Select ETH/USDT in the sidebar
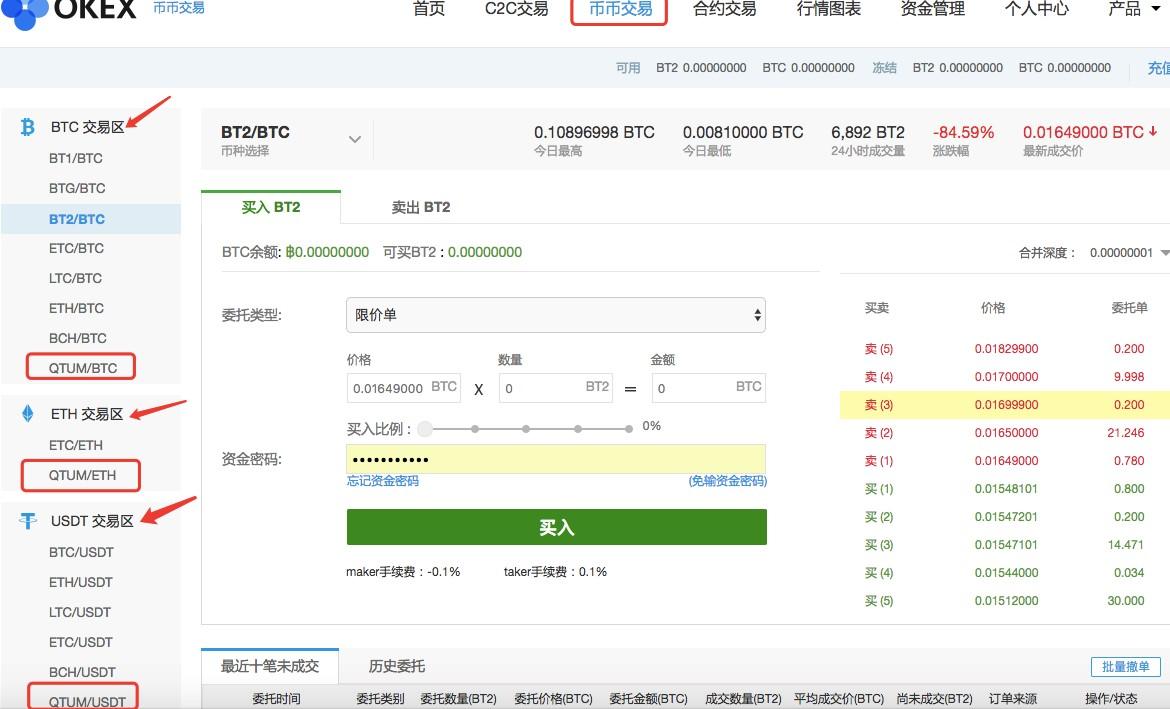Viewport: 1170px width, 709px height. coord(81,582)
